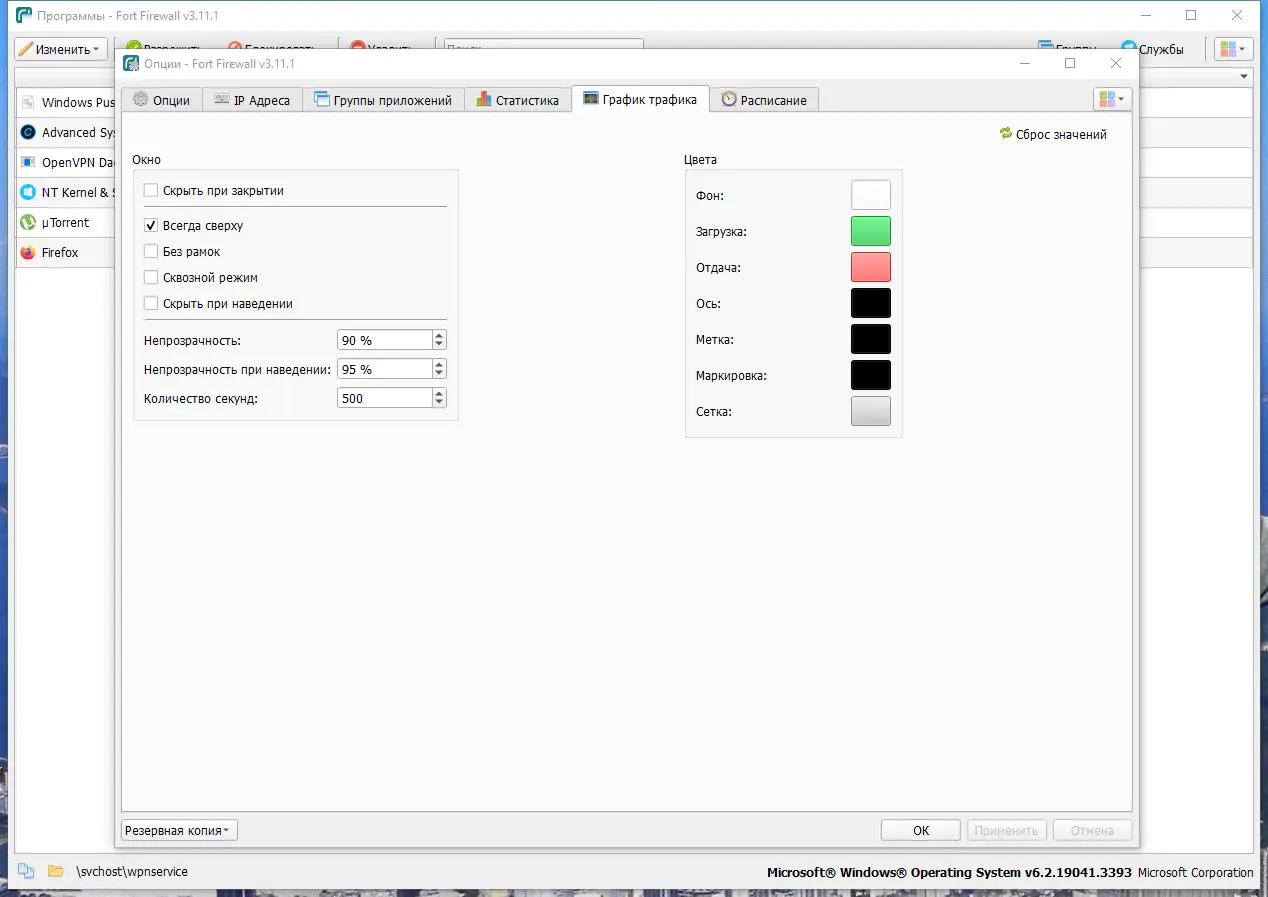The width and height of the screenshot is (1268, 897).
Task: Switch to the Статистика tab
Action: tap(518, 100)
